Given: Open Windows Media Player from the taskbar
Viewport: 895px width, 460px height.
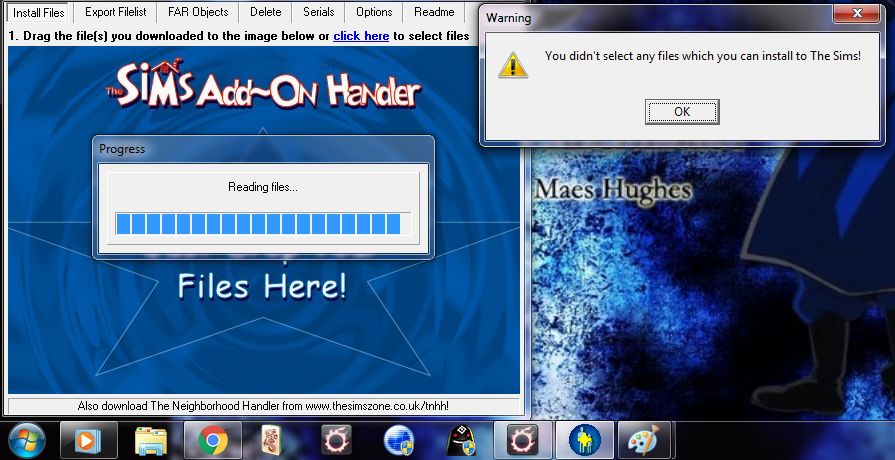Looking at the screenshot, I should 88,441.
